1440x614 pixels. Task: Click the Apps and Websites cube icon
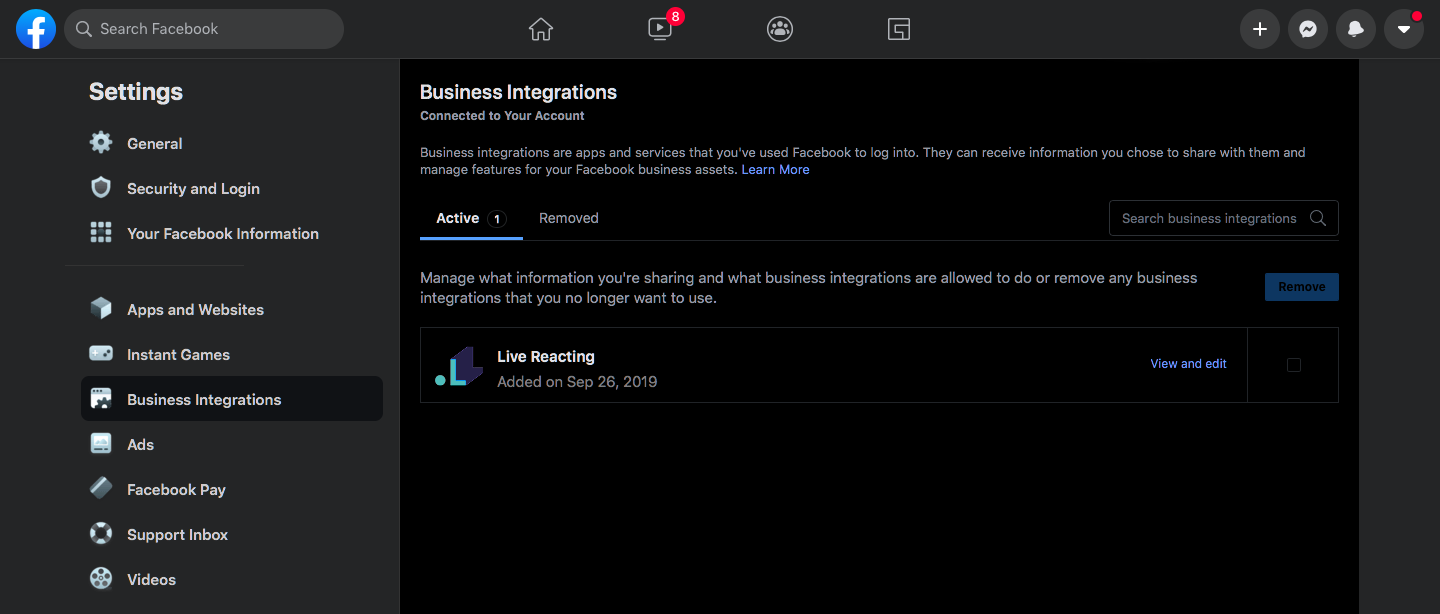101,309
